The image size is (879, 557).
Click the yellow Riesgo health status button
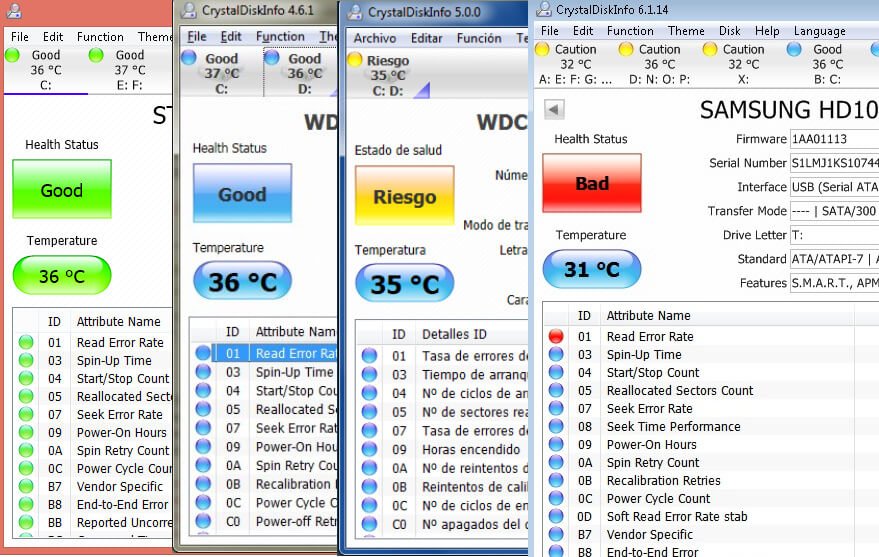tap(405, 196)
